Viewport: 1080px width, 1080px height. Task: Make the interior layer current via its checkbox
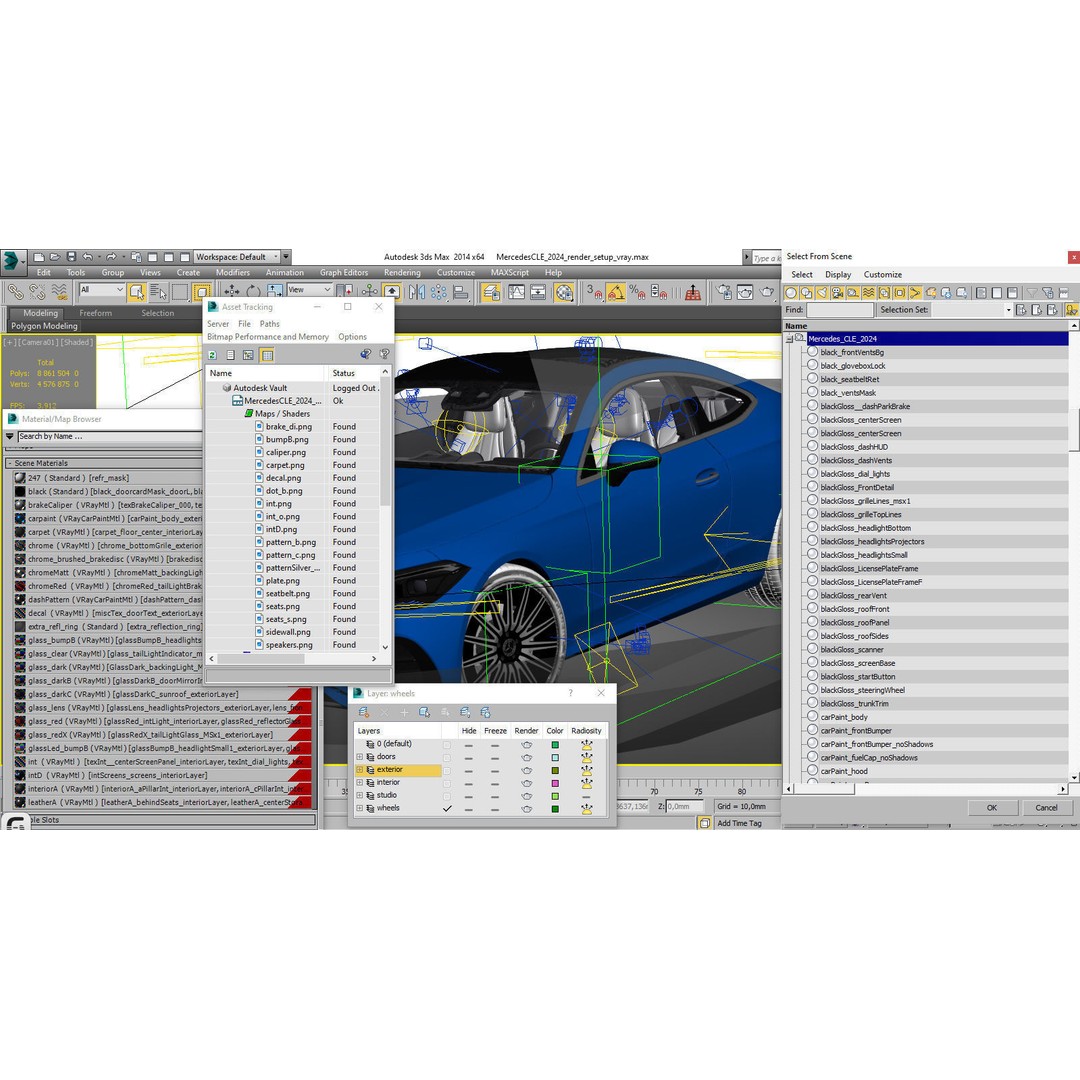(x=447, y=783)
